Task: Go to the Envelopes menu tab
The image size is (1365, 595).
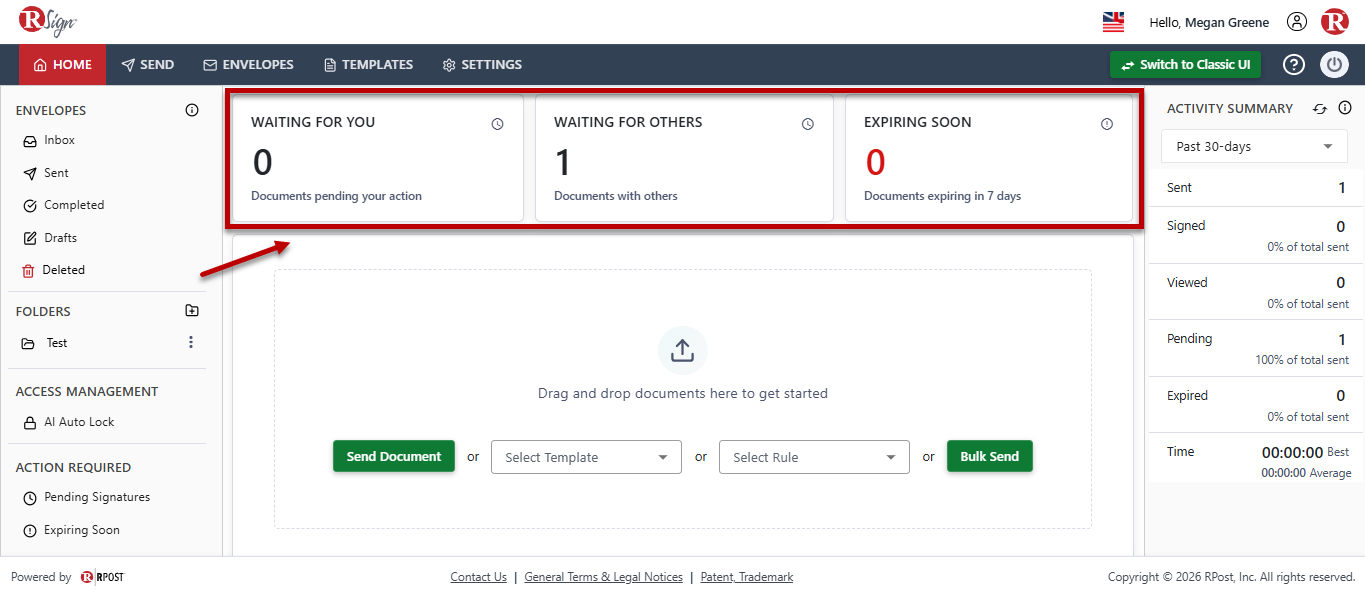Action: (248, 64)
